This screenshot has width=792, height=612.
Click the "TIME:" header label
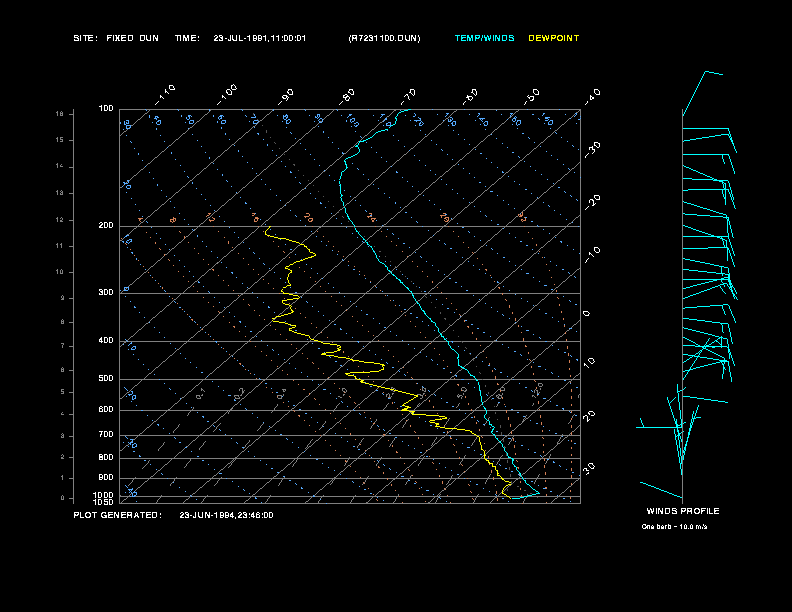coord(187,38)
